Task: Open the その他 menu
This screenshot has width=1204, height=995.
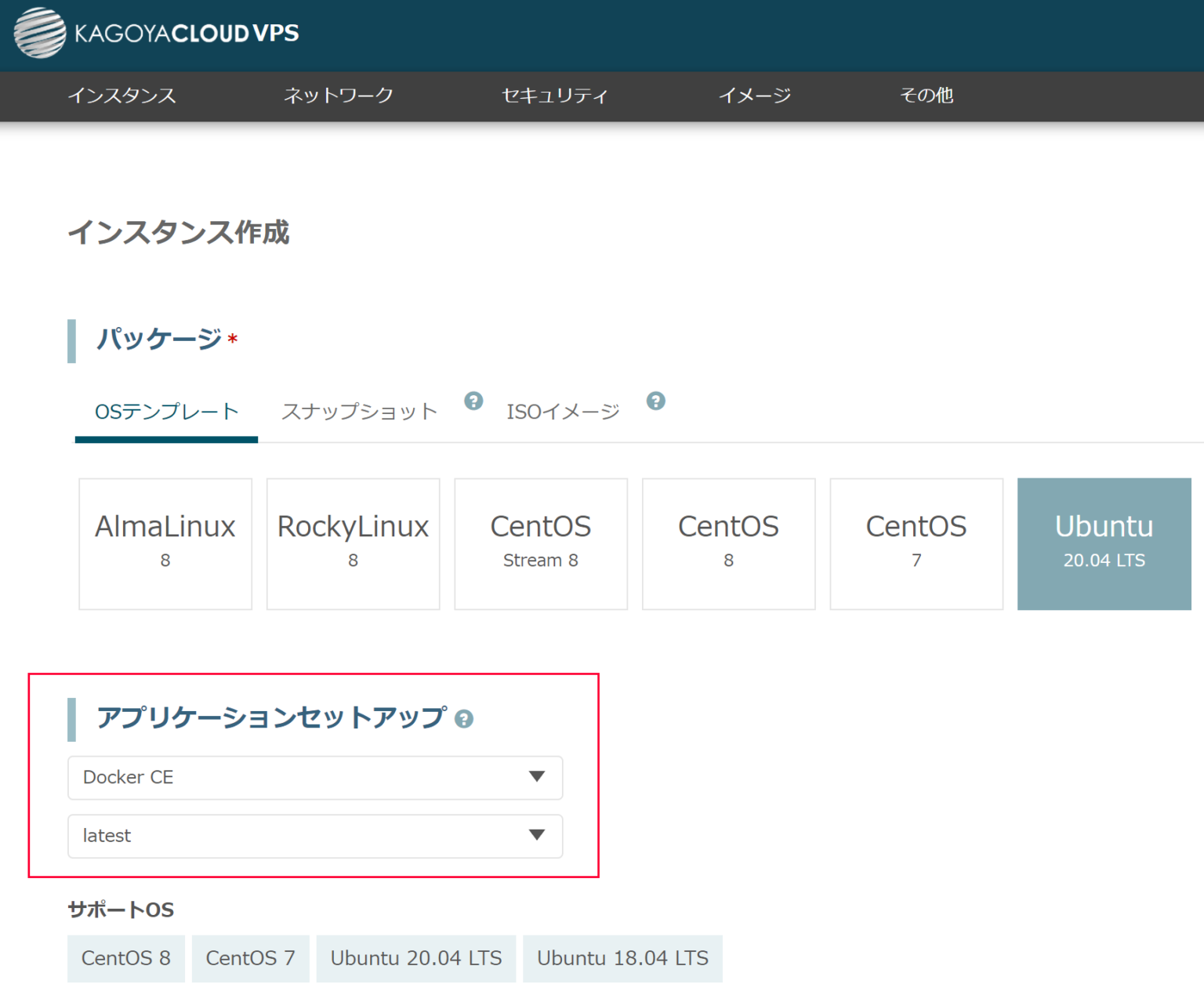Action: [926, 96]
